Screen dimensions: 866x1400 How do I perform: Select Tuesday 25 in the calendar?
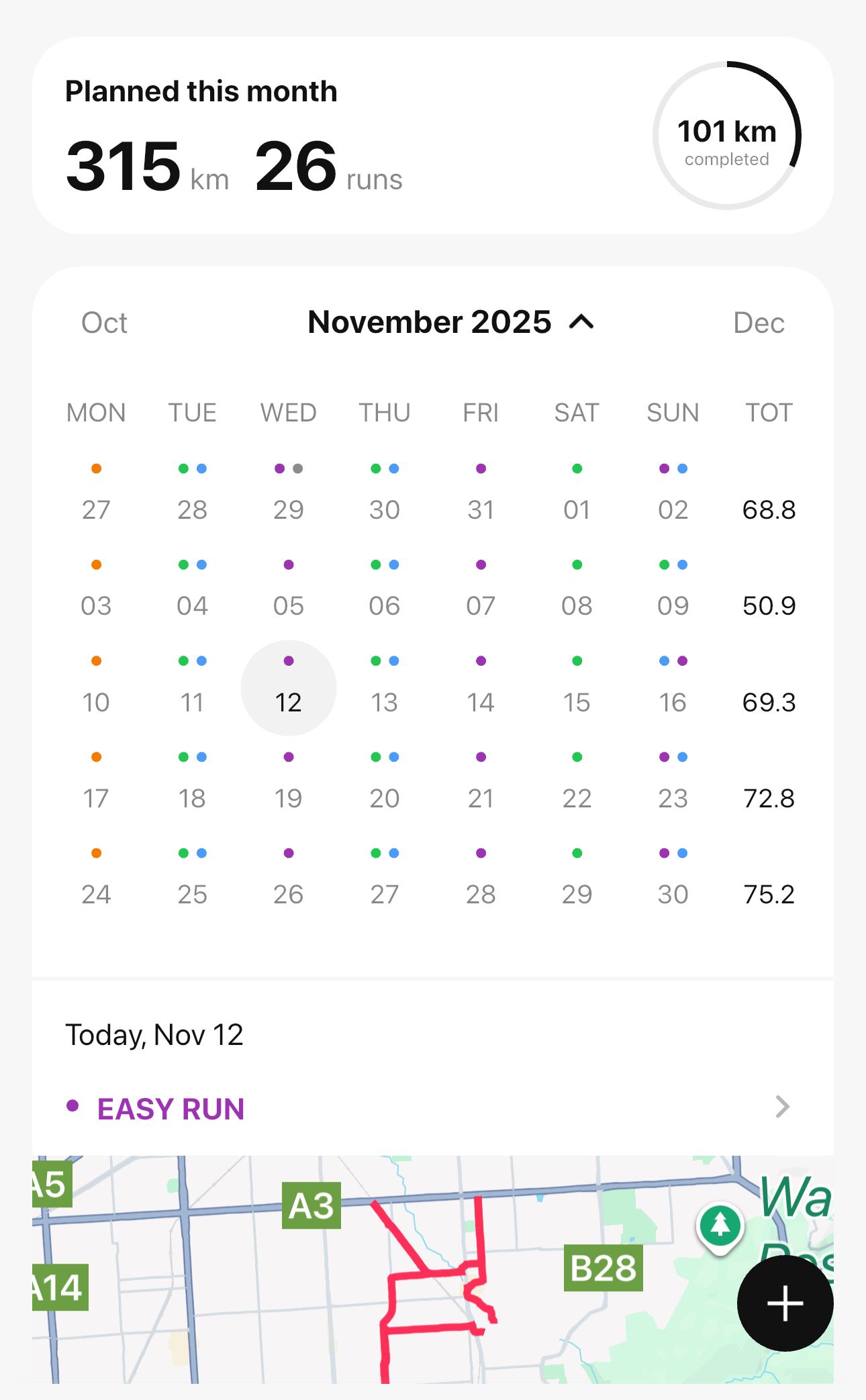[x=193, y=894]
